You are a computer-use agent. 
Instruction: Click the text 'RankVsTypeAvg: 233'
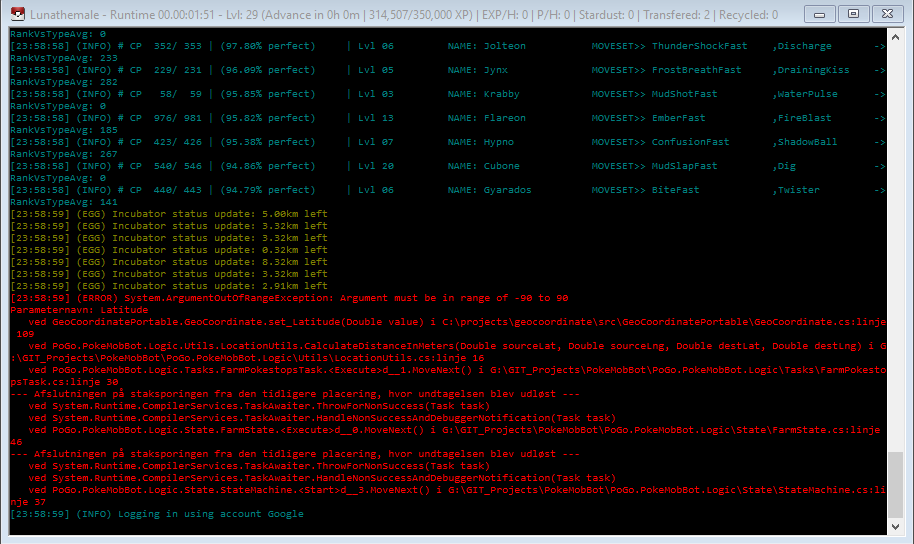(x=64, y=58)
